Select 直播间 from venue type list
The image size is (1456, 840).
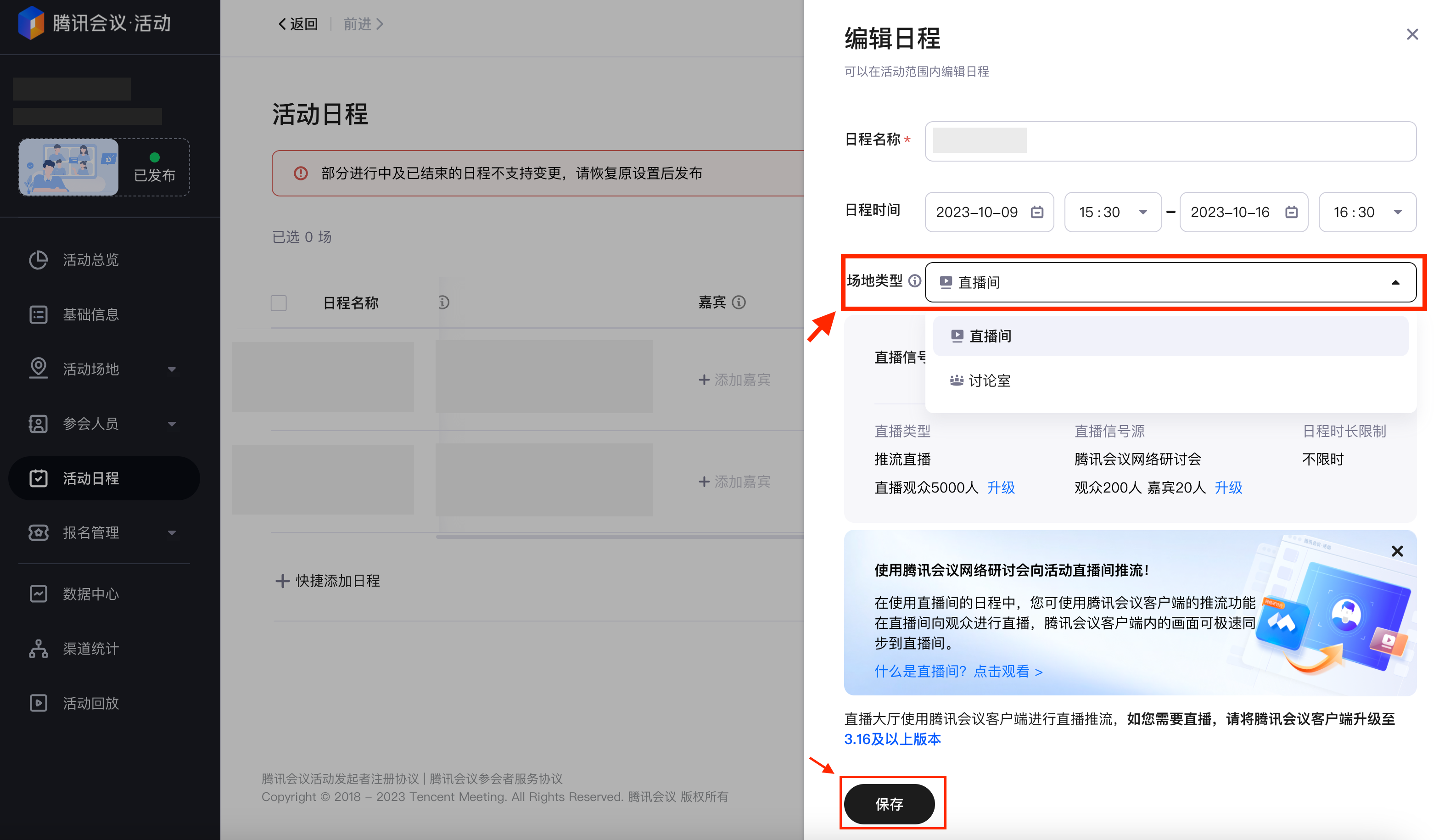coord(1170,336)
